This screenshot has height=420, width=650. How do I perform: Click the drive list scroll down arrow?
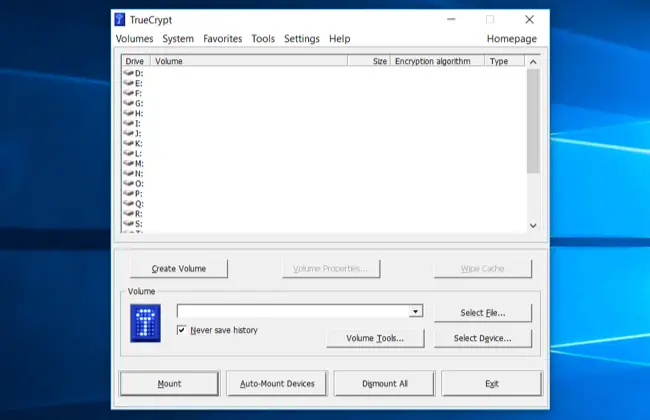(x=533, y=226)
